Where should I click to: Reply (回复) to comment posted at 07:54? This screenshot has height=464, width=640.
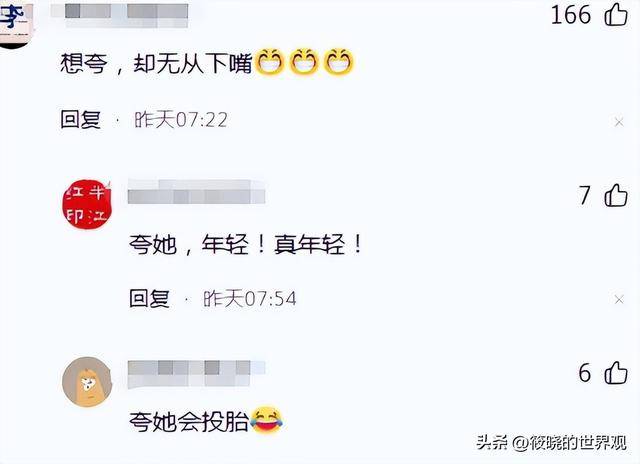[x=149, y=298]
